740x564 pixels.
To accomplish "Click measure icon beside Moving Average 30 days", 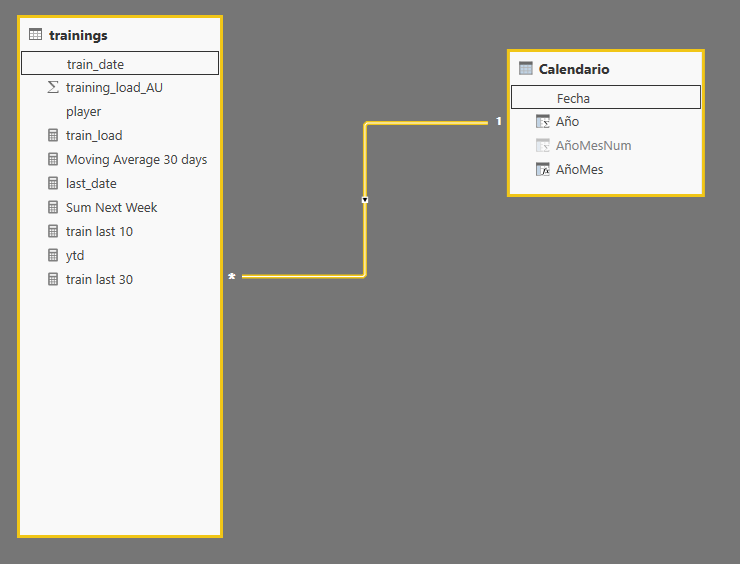I will (53, 159).
